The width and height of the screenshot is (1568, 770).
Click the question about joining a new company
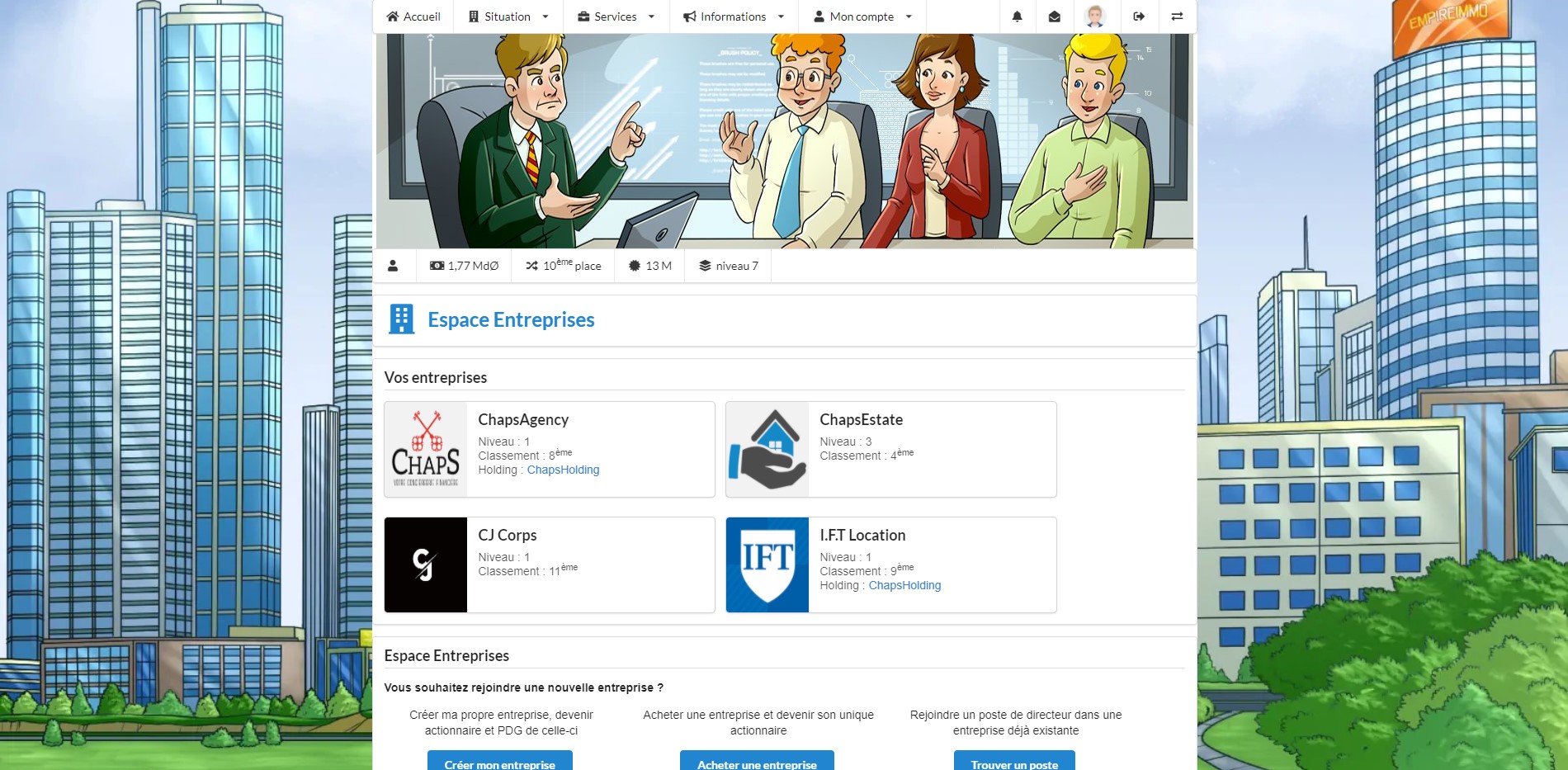(x=523, y=687)
